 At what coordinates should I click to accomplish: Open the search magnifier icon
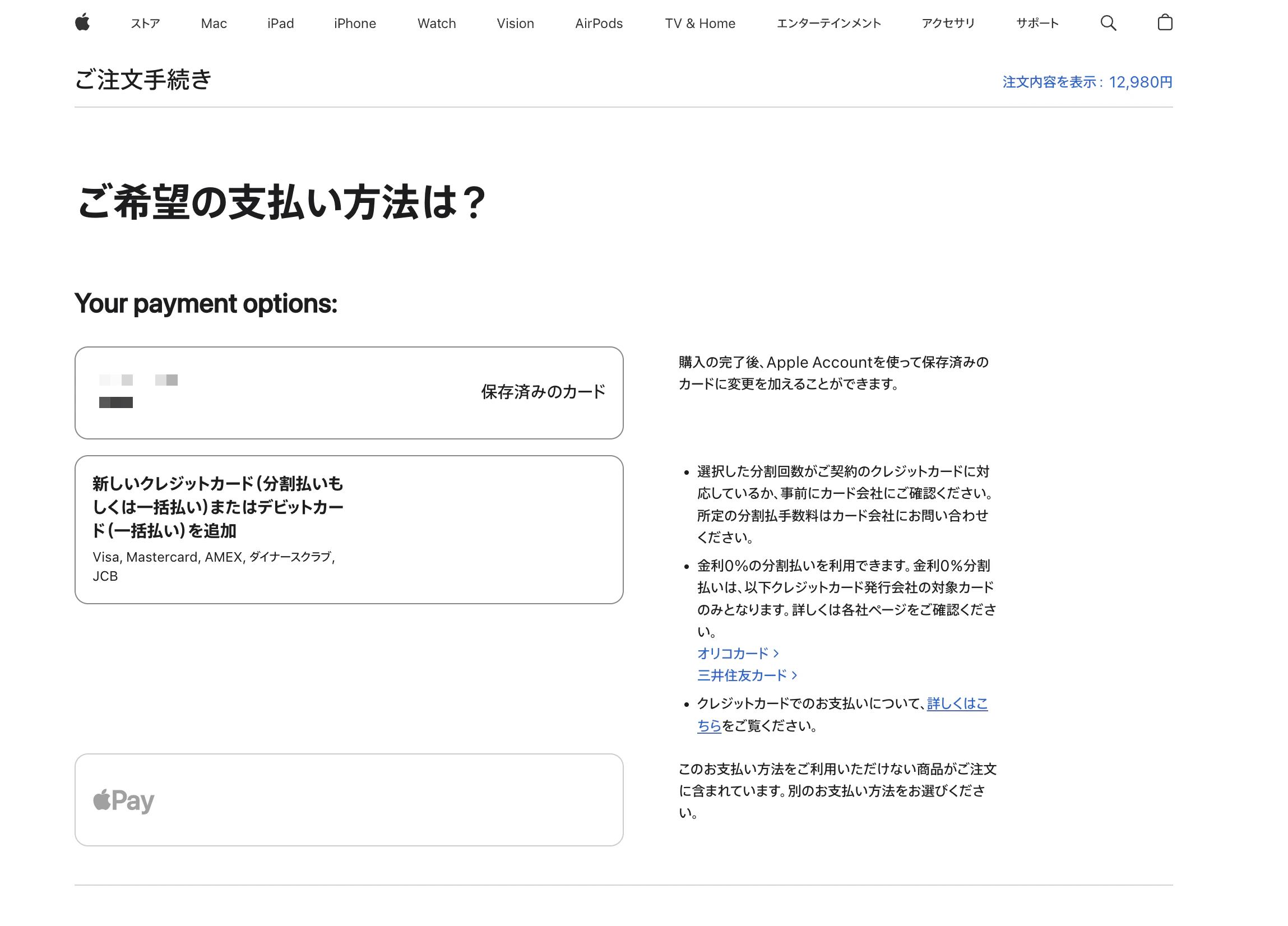tap(1108, 23)
